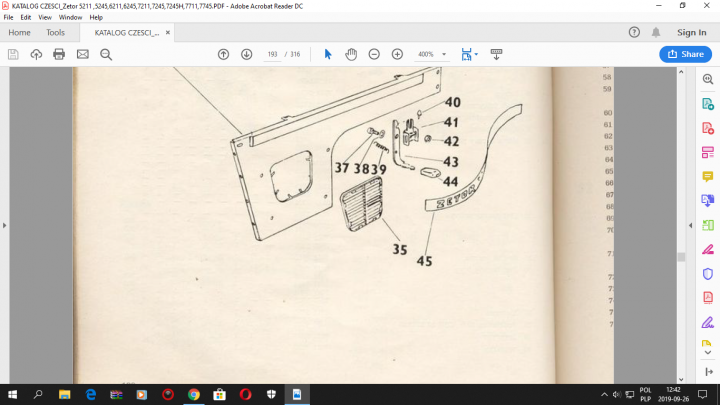Go to previous page arrow
This screenshot has height=405, width=720.
[223, 54]
